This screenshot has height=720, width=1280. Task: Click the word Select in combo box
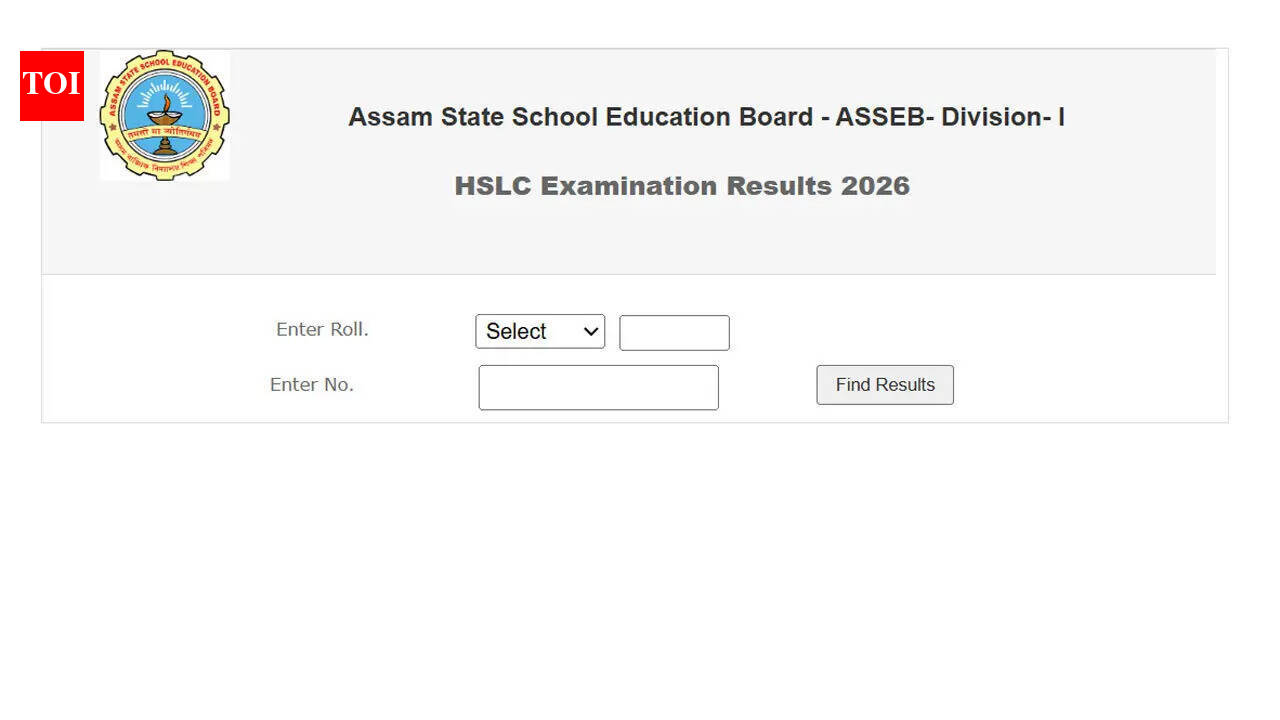pyautogui.click(x=516, y=331)
